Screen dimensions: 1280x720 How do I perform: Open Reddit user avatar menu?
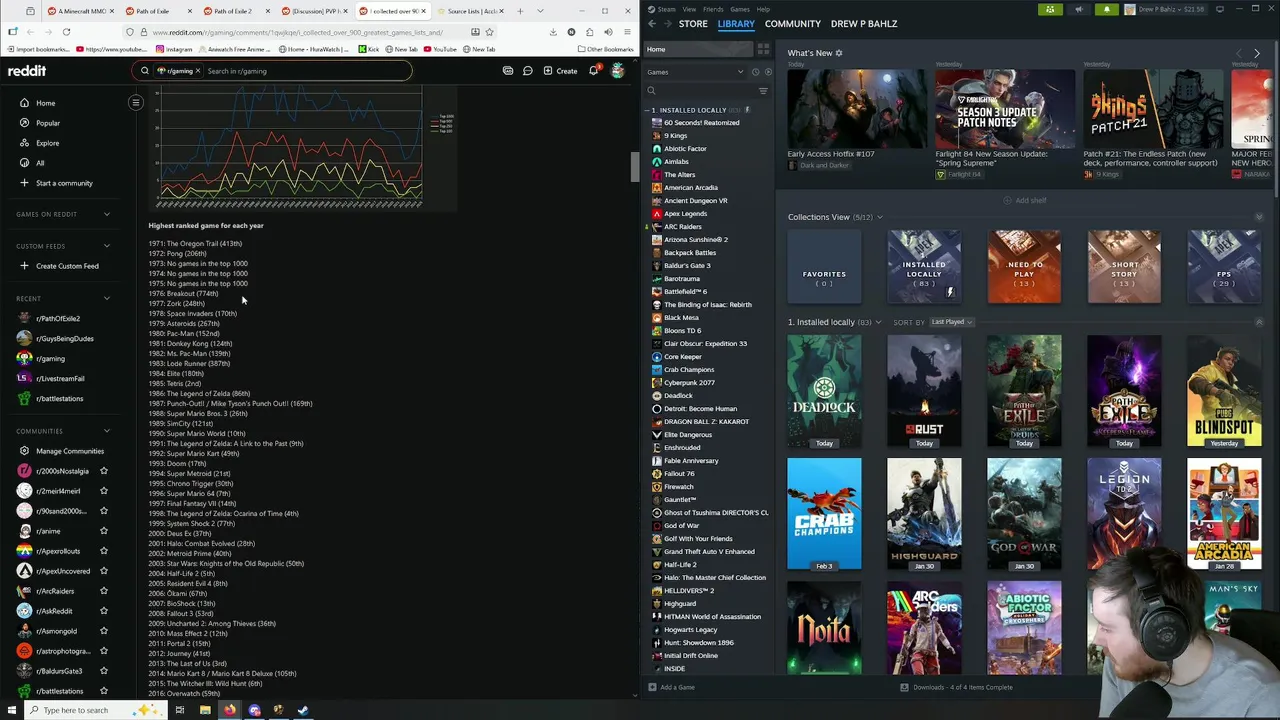pyautogui.click(x=618, y=71)
